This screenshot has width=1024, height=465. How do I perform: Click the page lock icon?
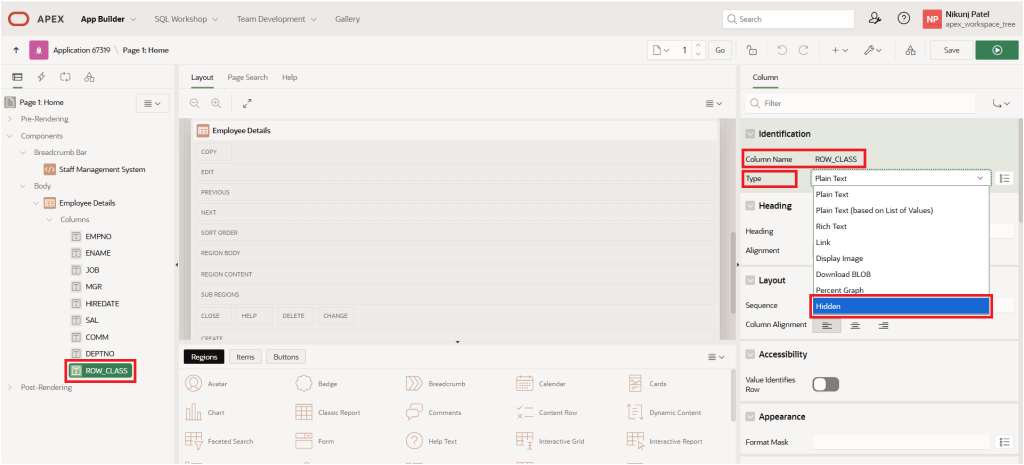click(x=751, y=49)
